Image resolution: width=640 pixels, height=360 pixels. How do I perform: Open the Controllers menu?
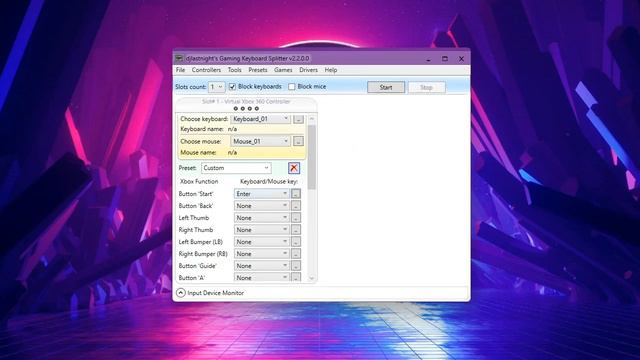pyautogui.click(x=206, y=70)
